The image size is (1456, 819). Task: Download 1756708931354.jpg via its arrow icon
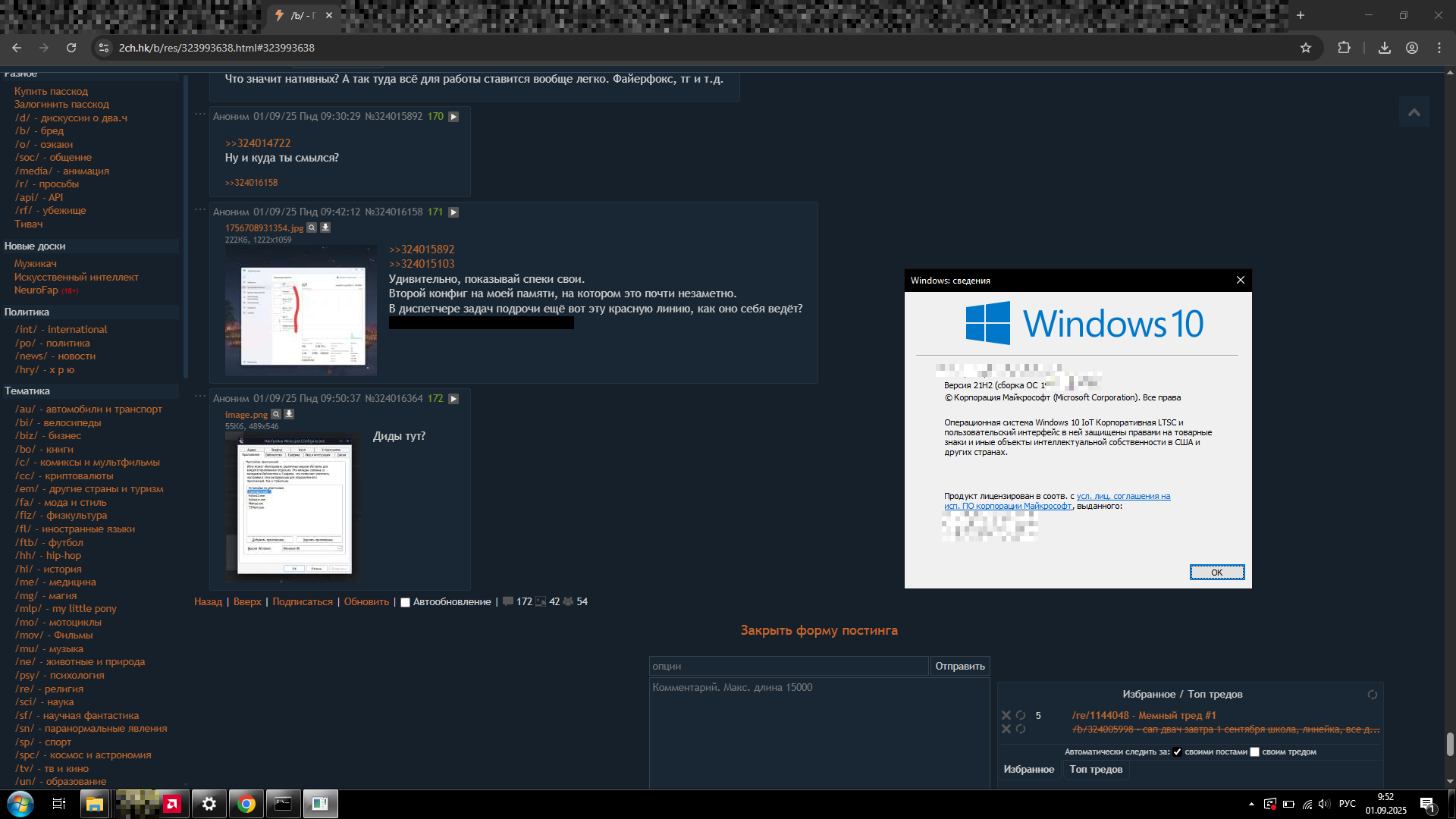point(325,227)
